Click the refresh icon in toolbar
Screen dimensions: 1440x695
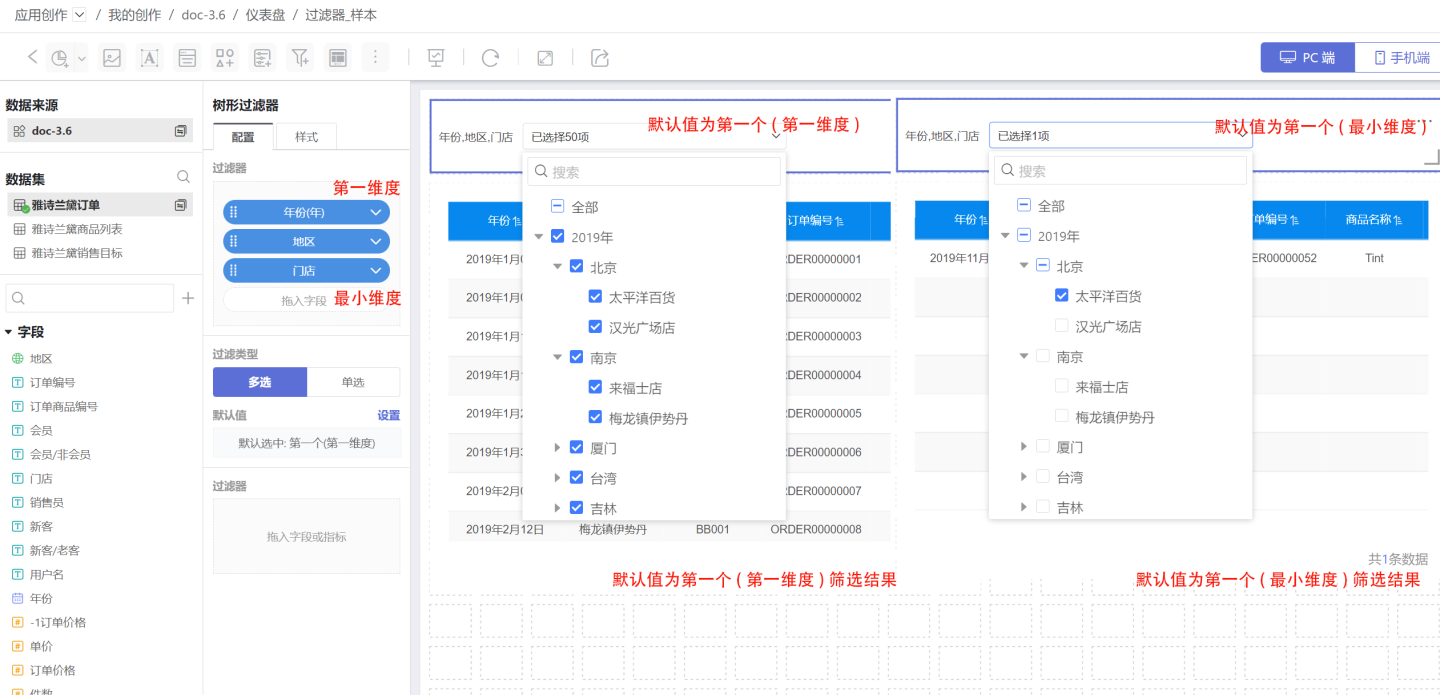tap(490, 58)
